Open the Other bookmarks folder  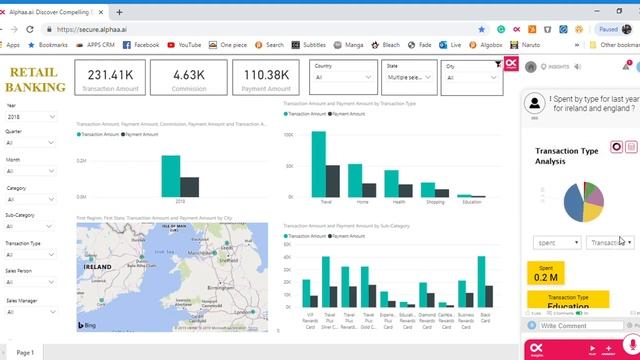(x=614, y=45)
